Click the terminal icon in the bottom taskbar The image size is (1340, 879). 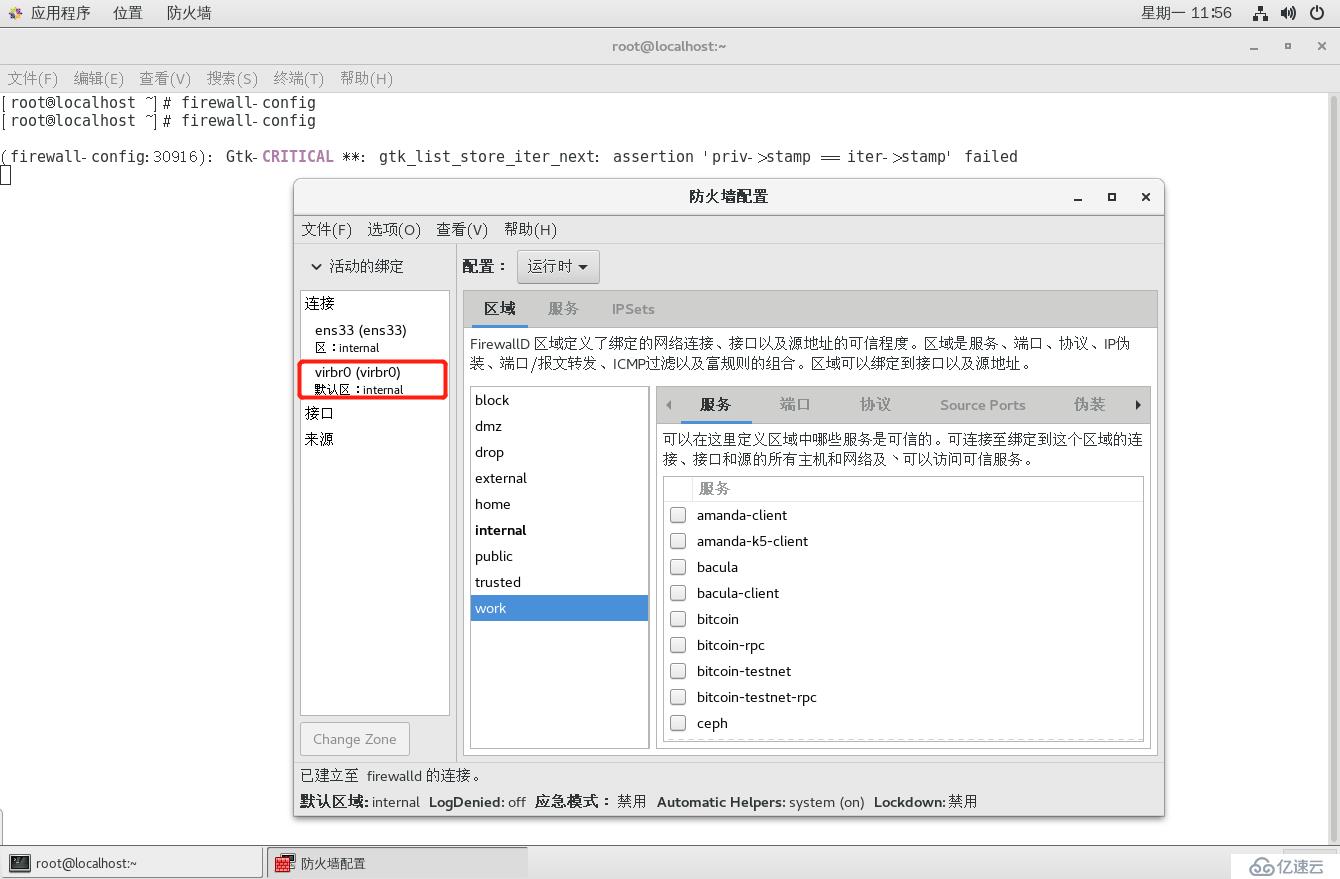tap(19, 863)
